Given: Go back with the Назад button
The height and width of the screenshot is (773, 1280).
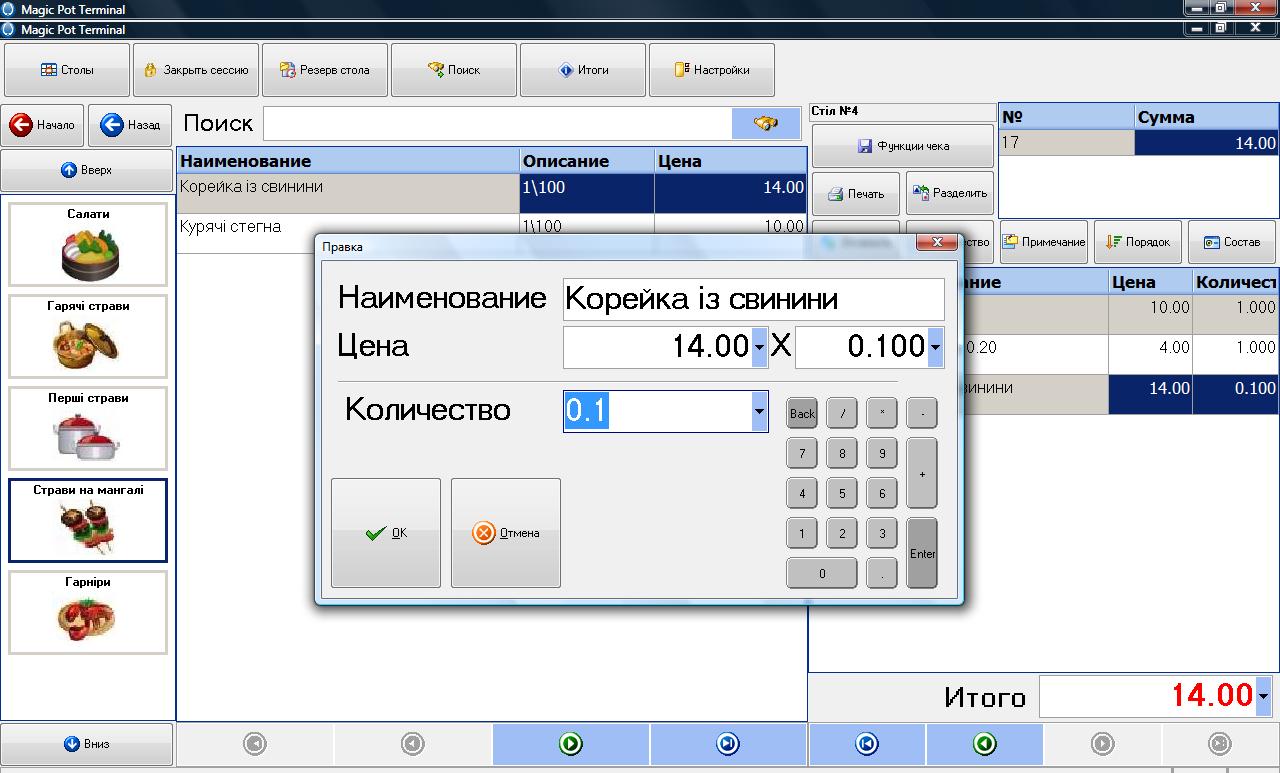Looking at the screenshot, I should point(130,125).
